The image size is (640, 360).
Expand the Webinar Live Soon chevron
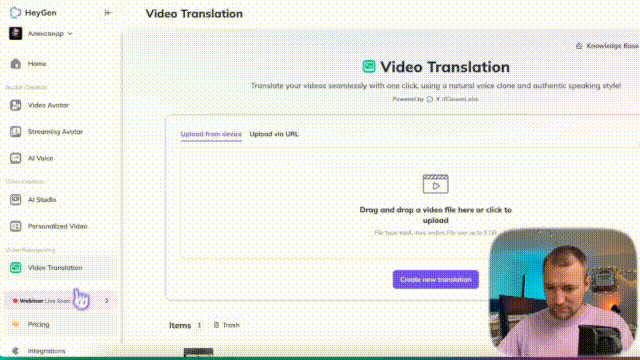click(107, 301)
